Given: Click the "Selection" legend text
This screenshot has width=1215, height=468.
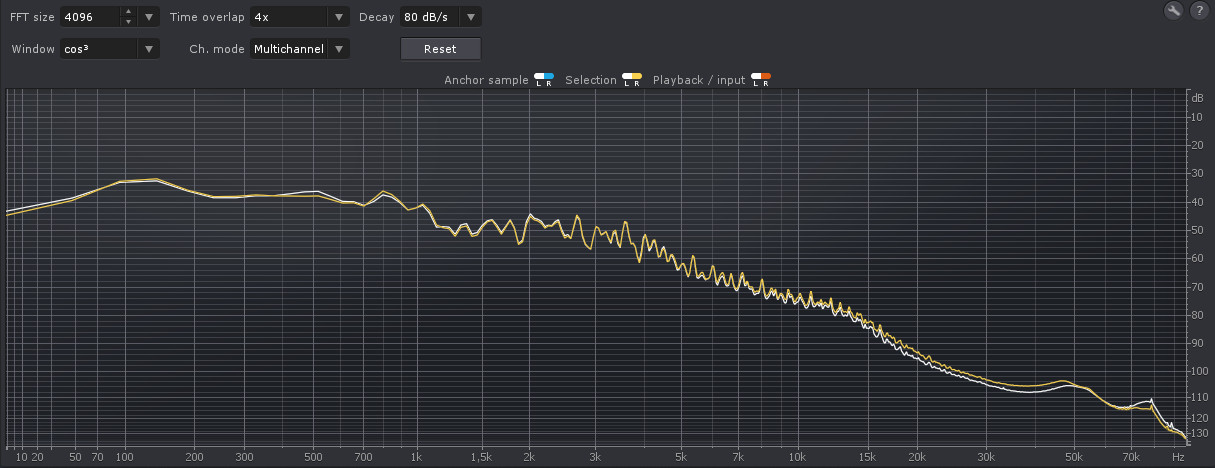Looking at the screenshot, I should click(x=591, y=80).
